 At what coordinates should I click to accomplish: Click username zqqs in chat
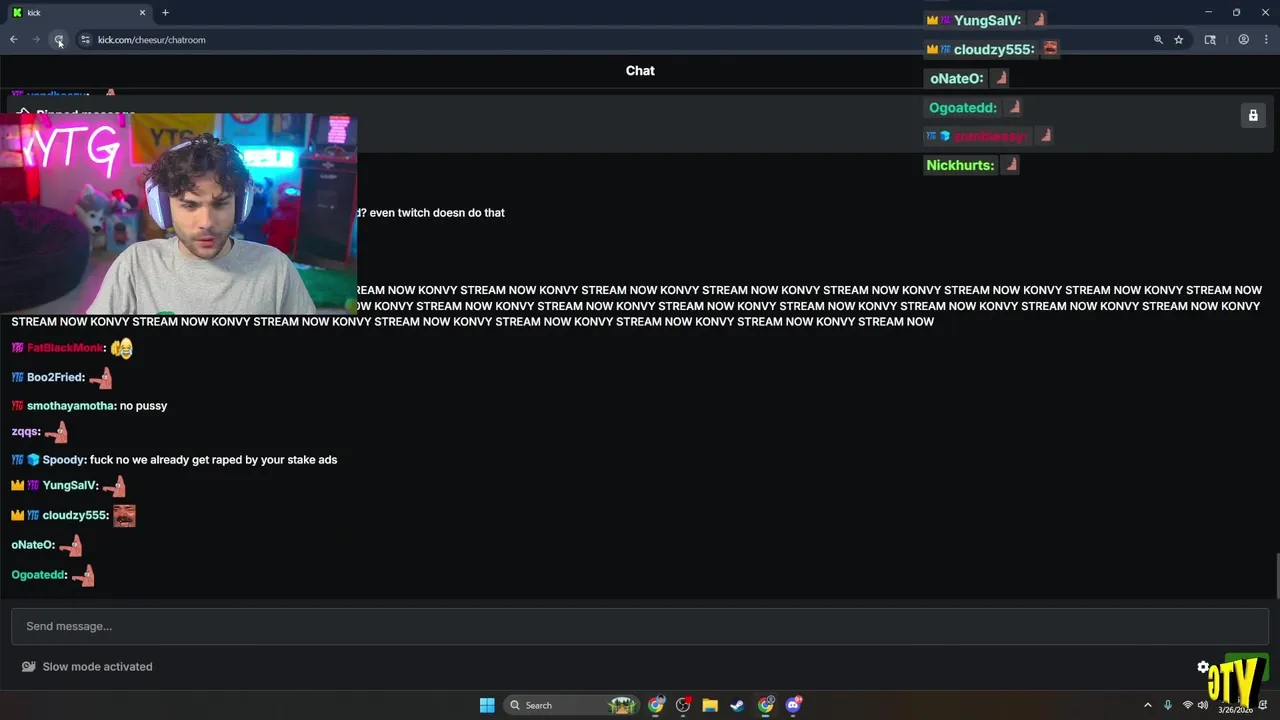(x=25, y=432)
